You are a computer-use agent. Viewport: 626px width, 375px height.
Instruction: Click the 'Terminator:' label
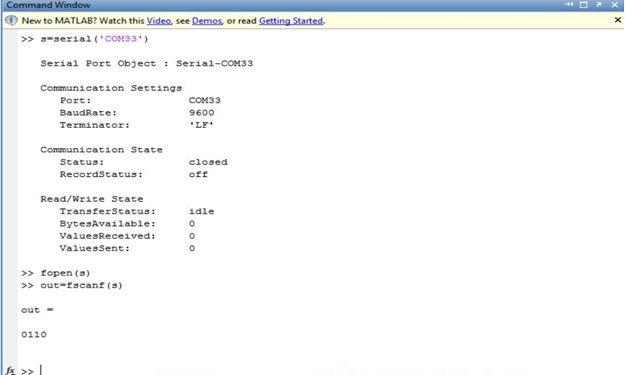(x=95, y=125)
